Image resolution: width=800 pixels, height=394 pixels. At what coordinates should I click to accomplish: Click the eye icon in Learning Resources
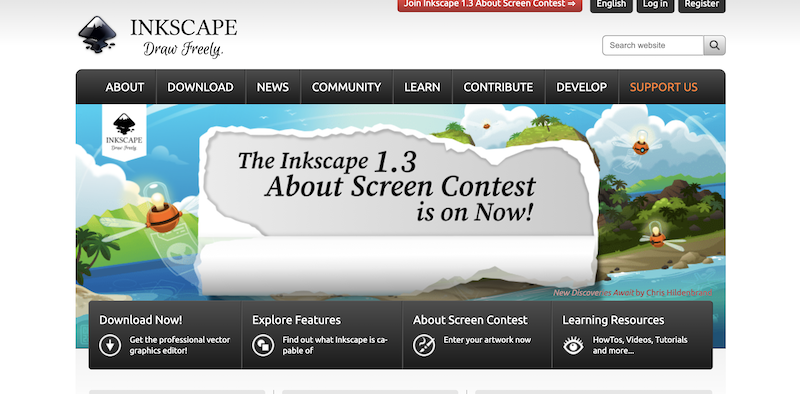[573, 346]
